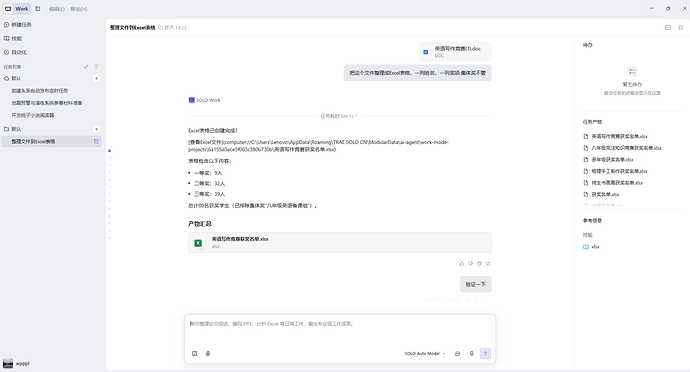Open task 开发桃子小说阅读器
The height and width of the screenshot is (372, 690).
33,115
